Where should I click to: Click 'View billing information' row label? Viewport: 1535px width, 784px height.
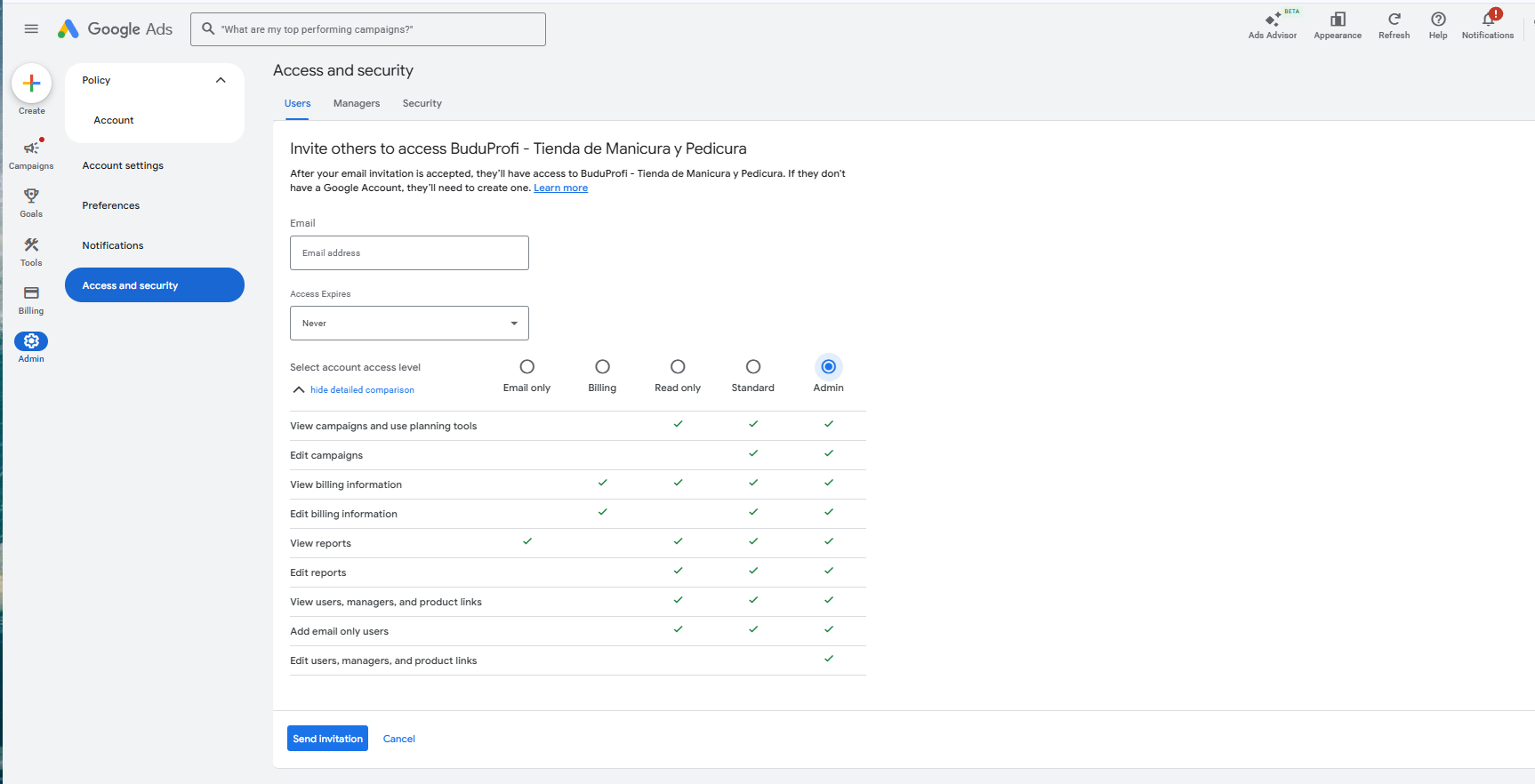(x=346, y=484)
